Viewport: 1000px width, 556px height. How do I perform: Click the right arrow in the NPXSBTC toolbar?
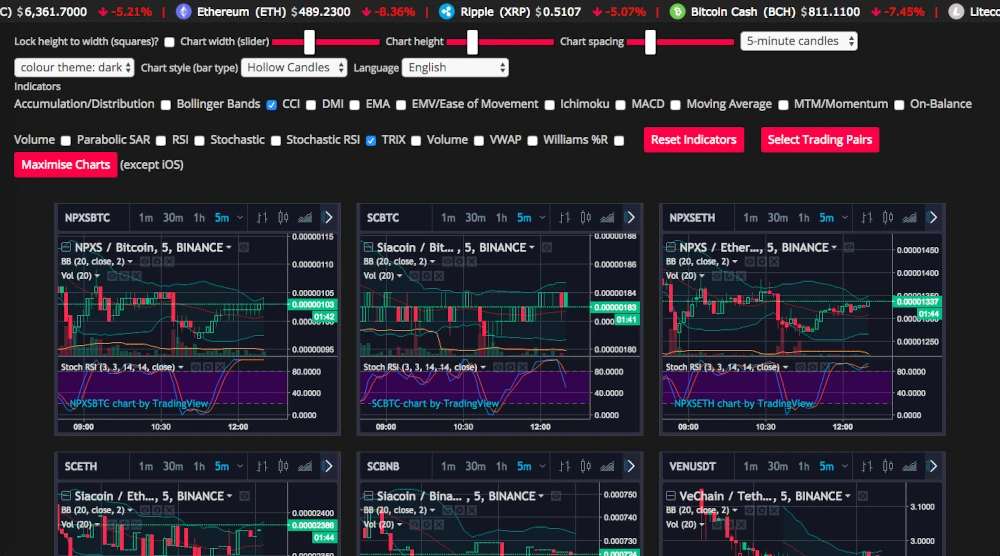[x=328, y=218]
